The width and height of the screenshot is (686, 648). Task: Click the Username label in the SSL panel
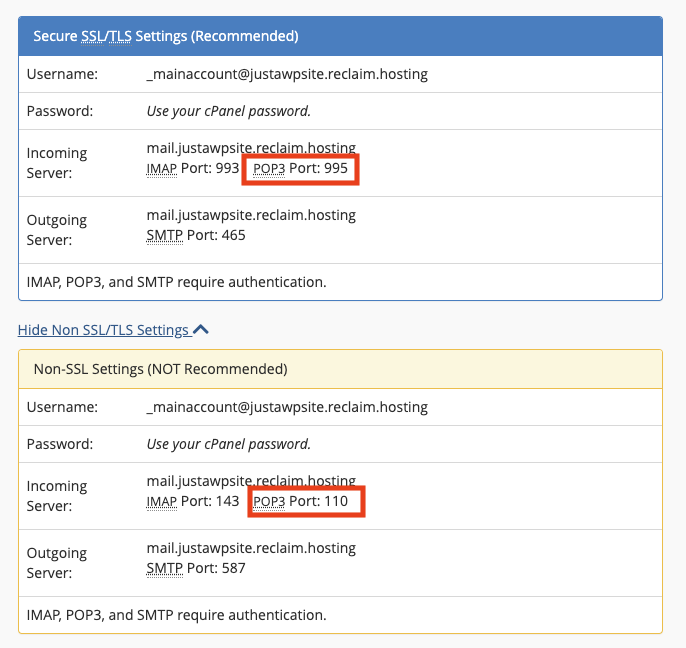62,74
